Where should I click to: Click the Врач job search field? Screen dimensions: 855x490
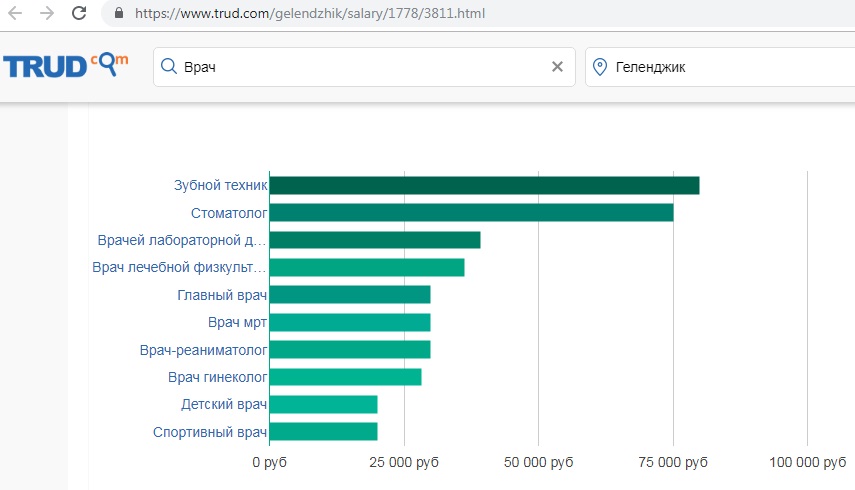click(x=364, y=67)
